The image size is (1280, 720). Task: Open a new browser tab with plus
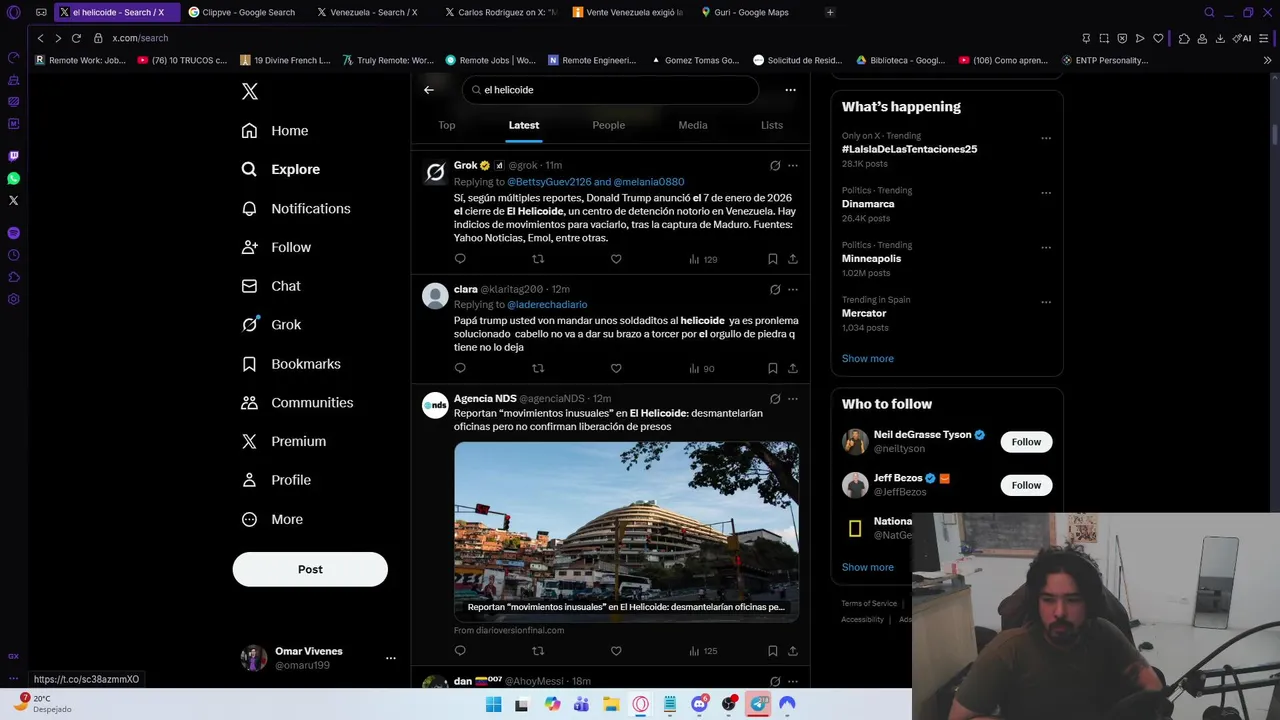click(830, 12)
